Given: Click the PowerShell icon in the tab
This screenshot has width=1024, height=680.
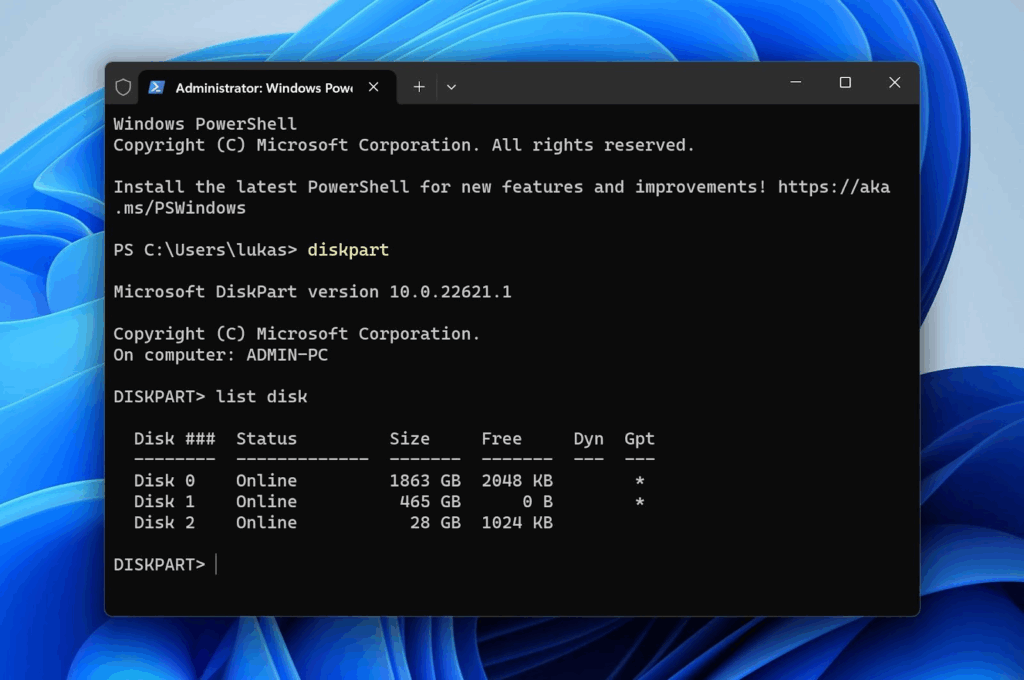Looking at the screenshot, I should [156, 87].
